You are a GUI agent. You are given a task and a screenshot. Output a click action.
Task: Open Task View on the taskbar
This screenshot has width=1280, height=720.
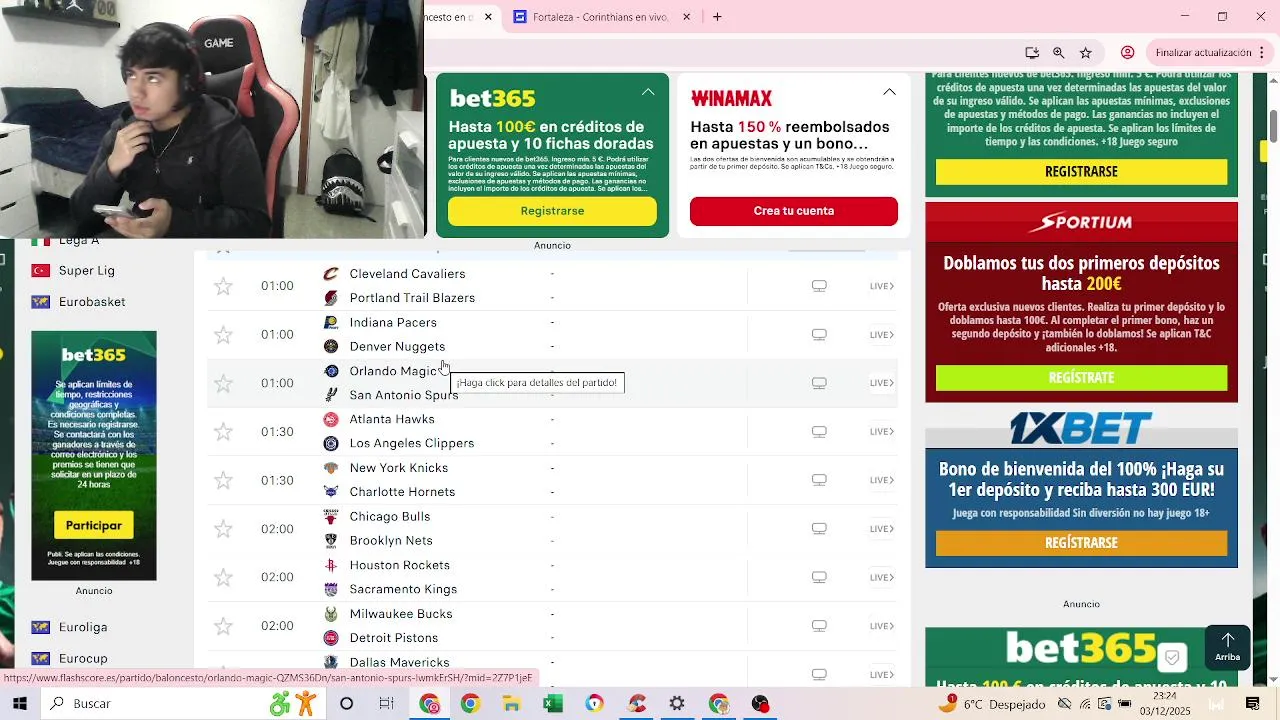(387, 704)
